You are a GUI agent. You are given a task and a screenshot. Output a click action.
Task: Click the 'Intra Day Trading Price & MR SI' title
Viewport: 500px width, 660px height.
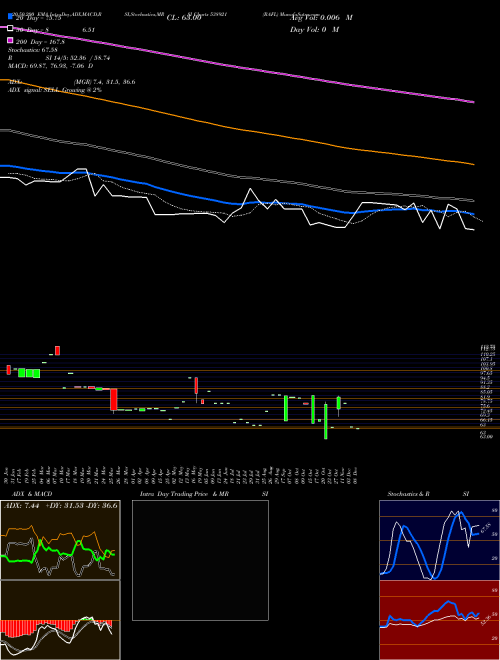pyautogui.click(x=204, y=494)
